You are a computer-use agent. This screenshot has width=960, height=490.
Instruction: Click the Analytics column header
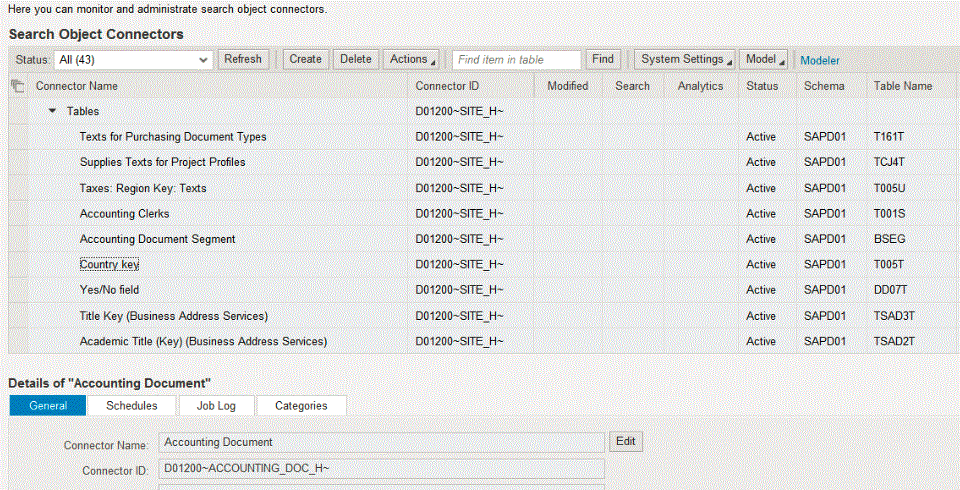coord(700,86)
